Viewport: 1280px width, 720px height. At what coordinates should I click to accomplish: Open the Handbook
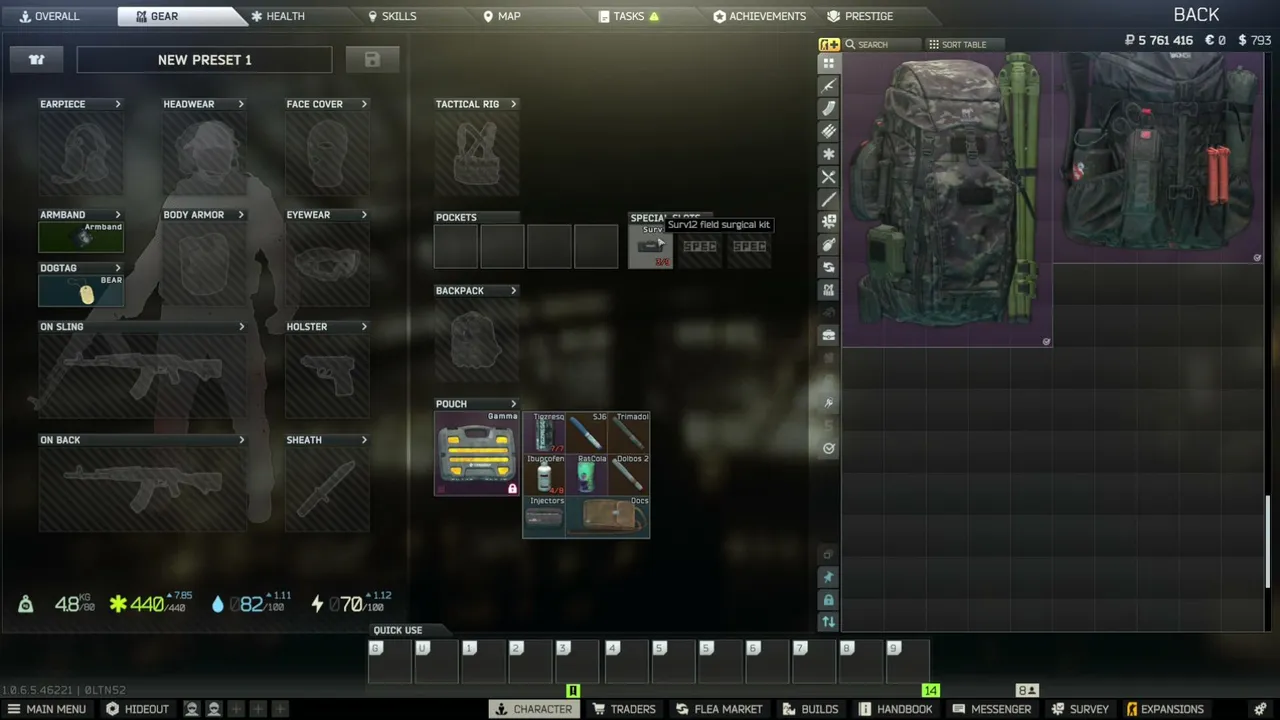(895, 709)
